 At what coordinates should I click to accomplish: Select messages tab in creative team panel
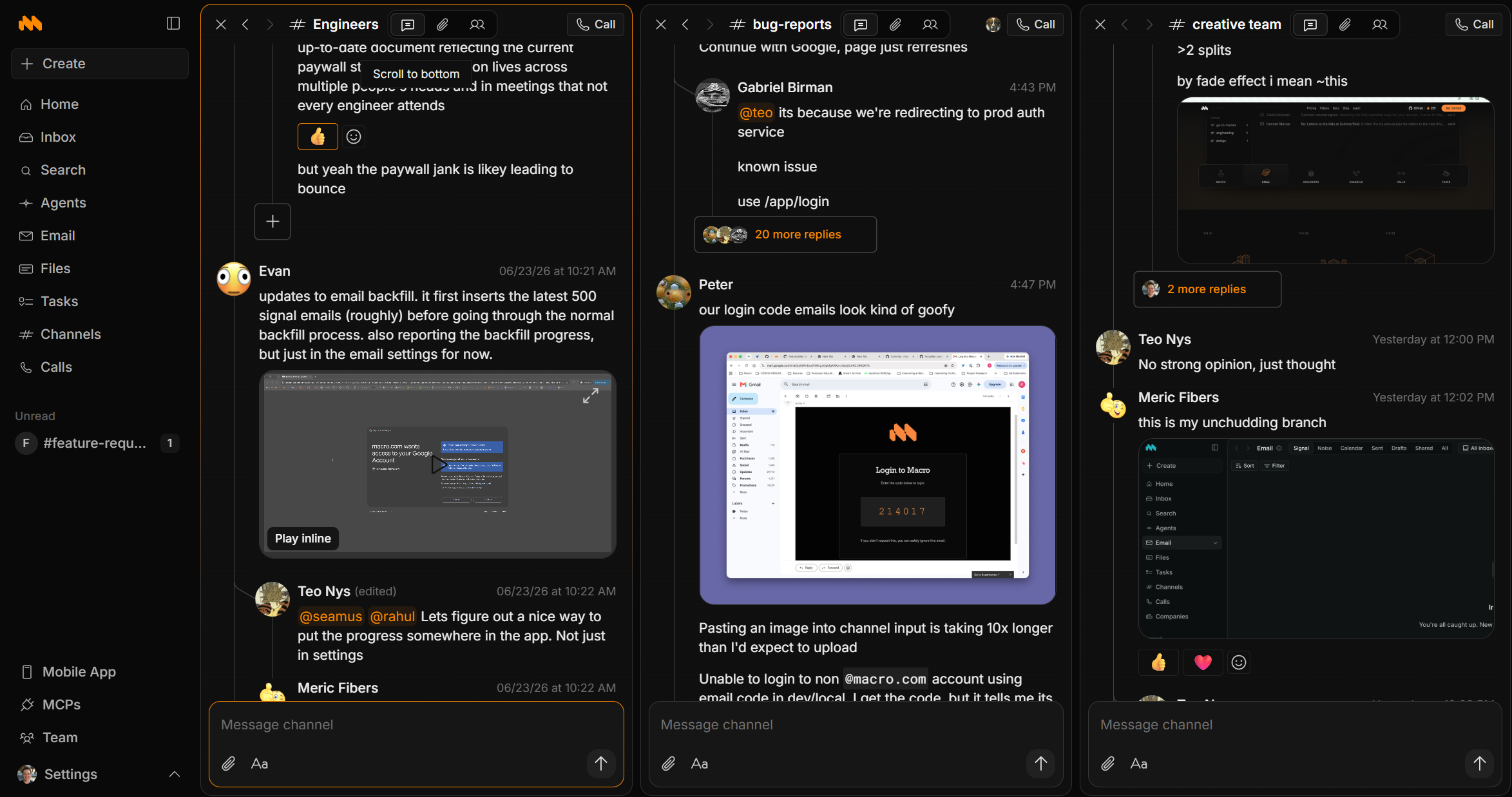pyautogui.click(x=1310, y=24)
